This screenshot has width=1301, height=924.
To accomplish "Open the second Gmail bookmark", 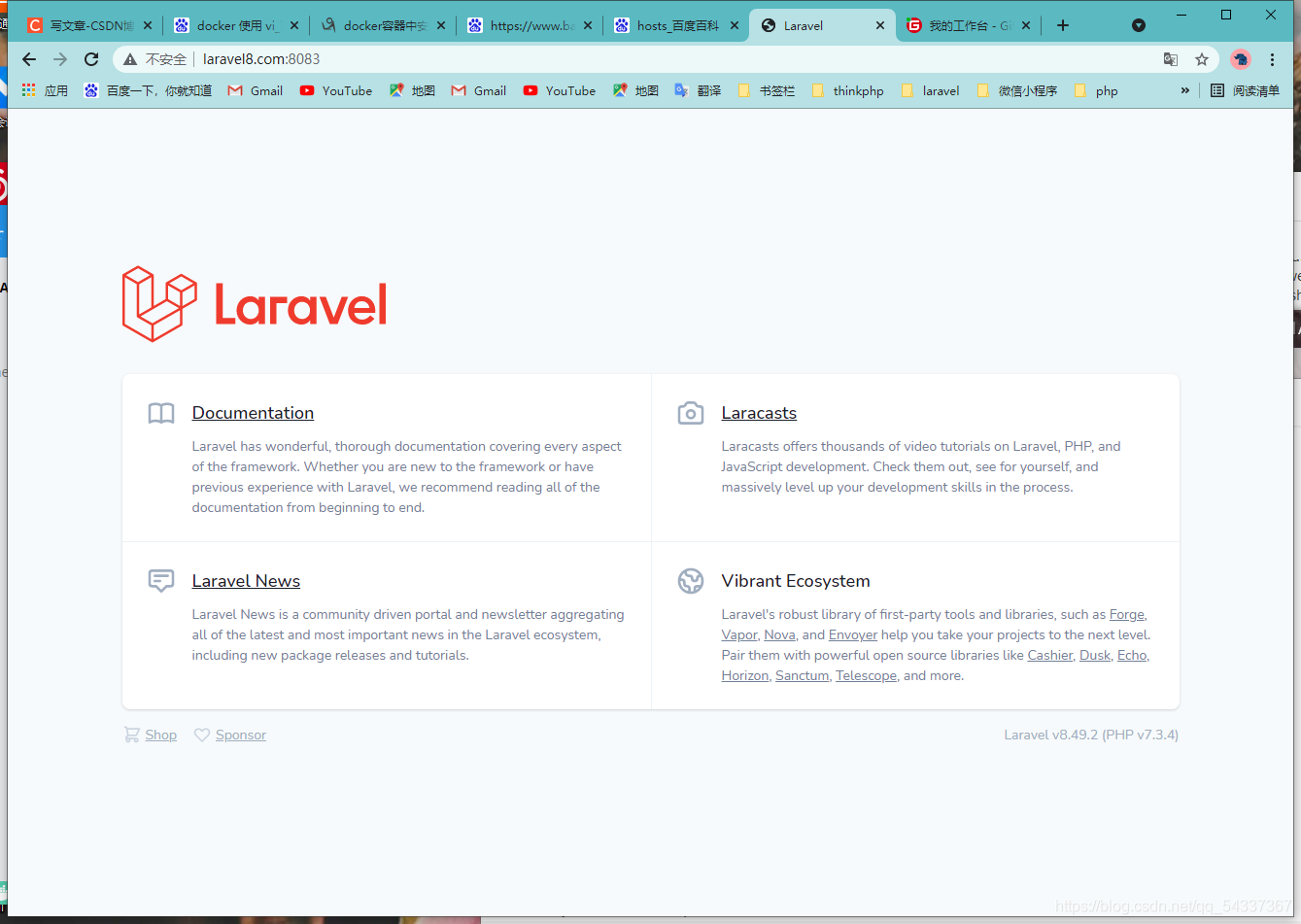I will (479, 90).
